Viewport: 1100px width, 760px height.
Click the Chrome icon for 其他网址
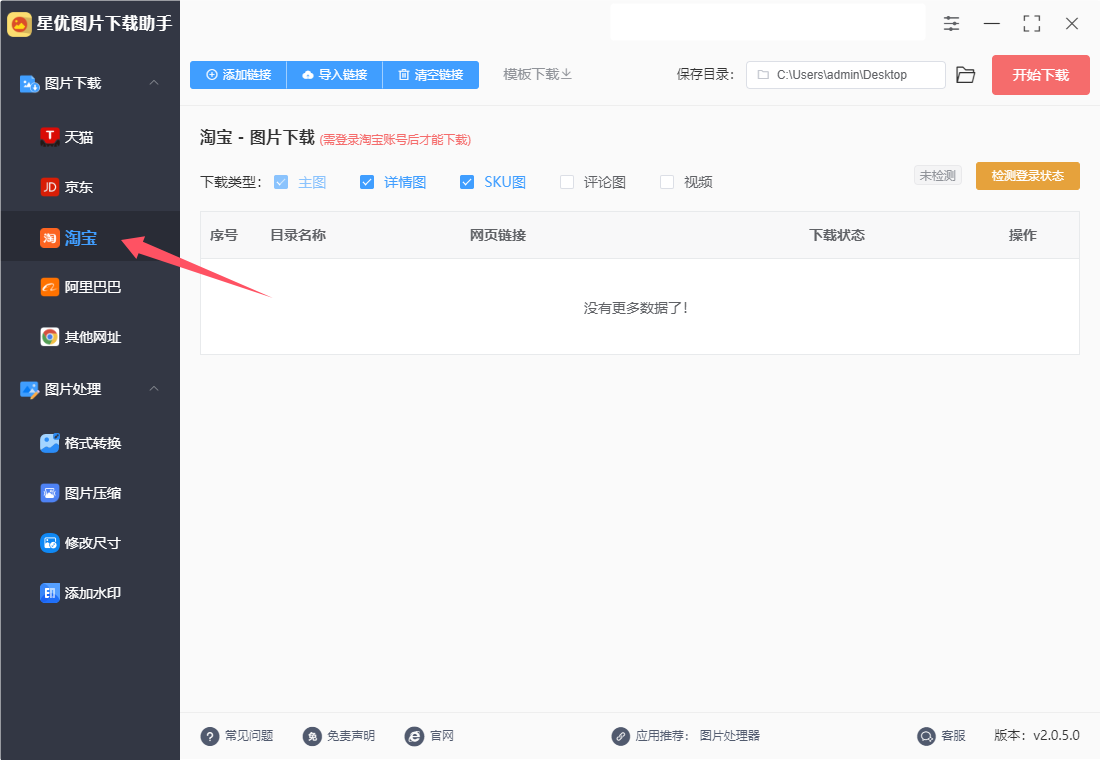pyautogui.click(x=49, y=337)
